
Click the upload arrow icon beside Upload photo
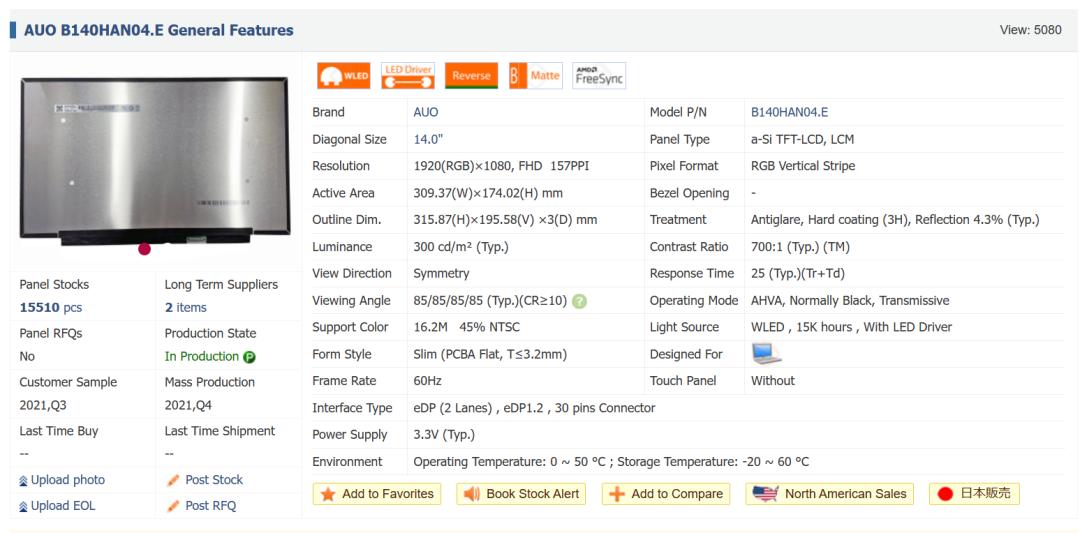point(23,481)
